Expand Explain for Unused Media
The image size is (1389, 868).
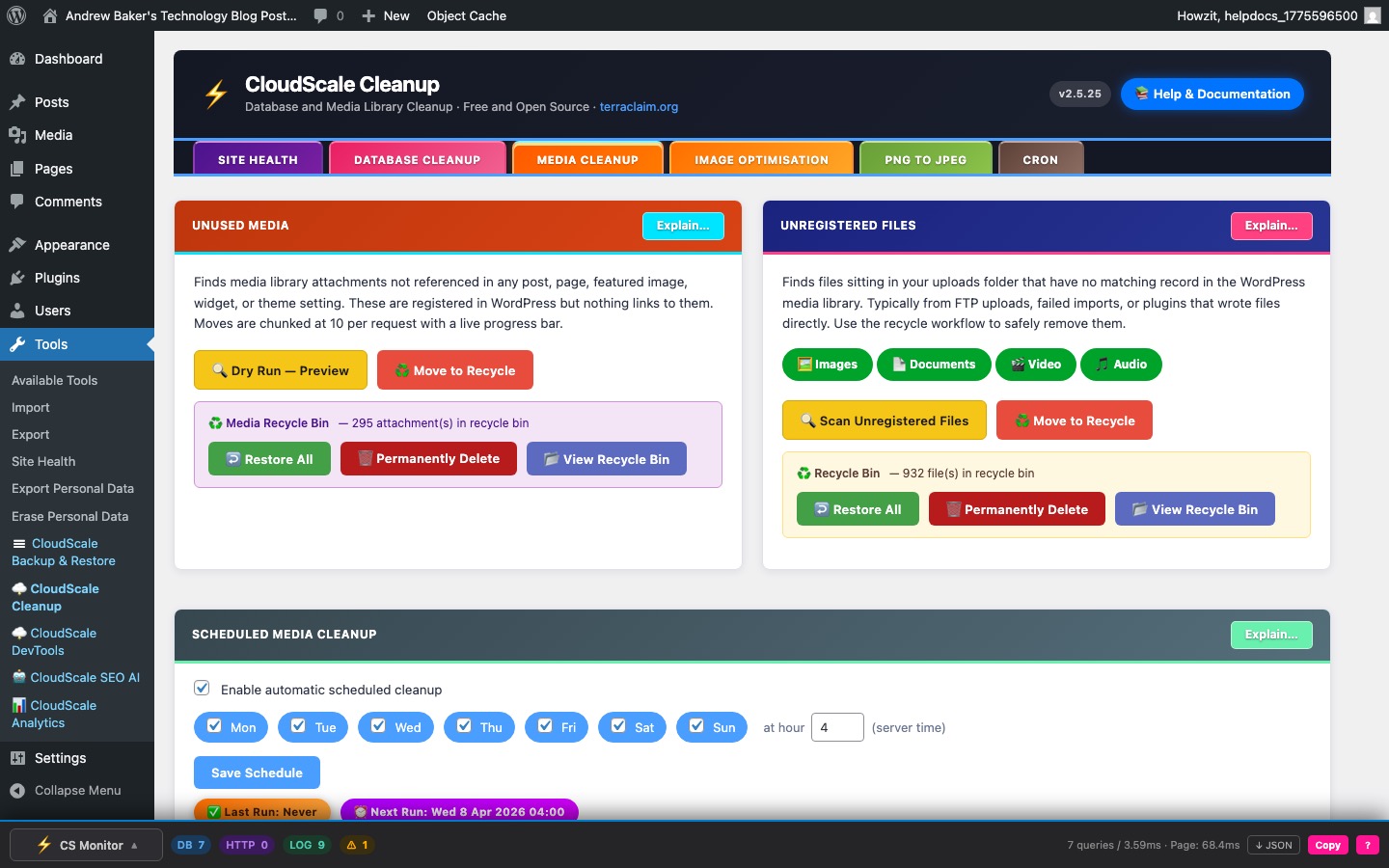682,226
